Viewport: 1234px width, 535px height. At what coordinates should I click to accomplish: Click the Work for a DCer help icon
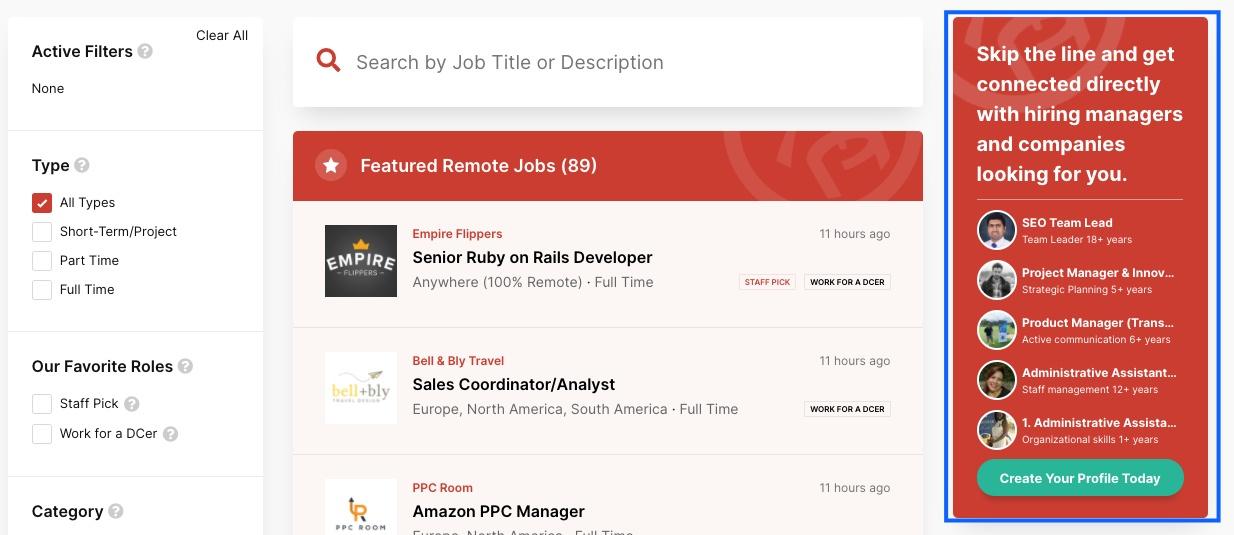click(x=170, y=434)
